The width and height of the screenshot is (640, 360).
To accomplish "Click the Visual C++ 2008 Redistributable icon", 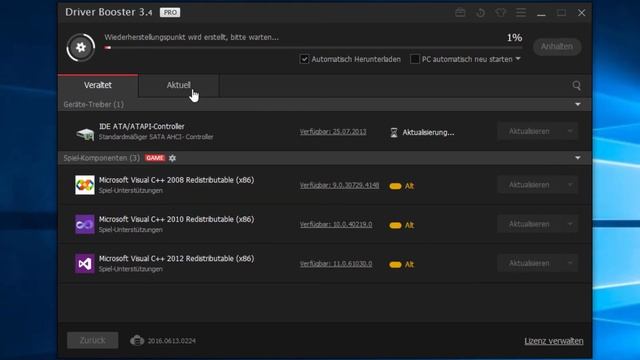I will tap(85, 185).
